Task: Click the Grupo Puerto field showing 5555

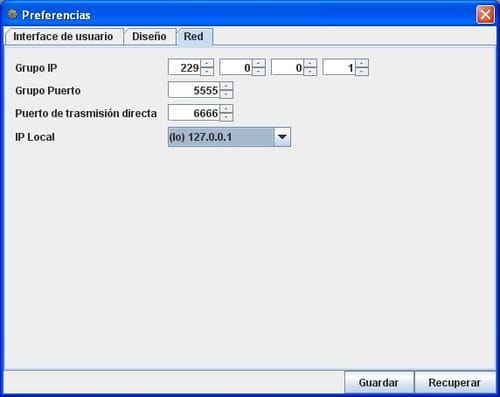Action: pos(194,90)
